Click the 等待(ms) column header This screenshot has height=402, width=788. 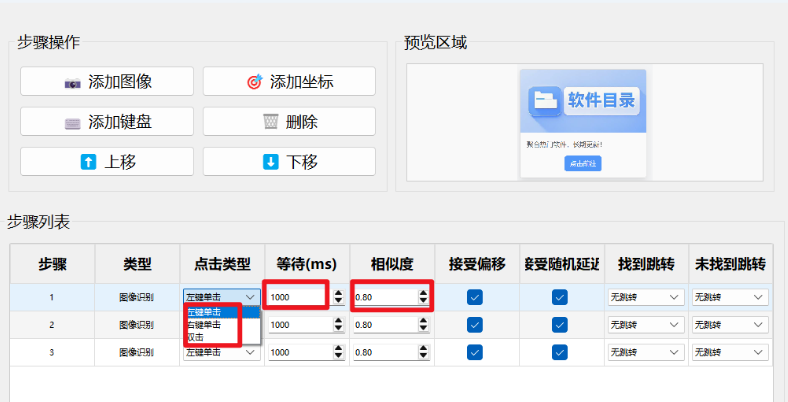pyautogui.click(x=307, y=264)
